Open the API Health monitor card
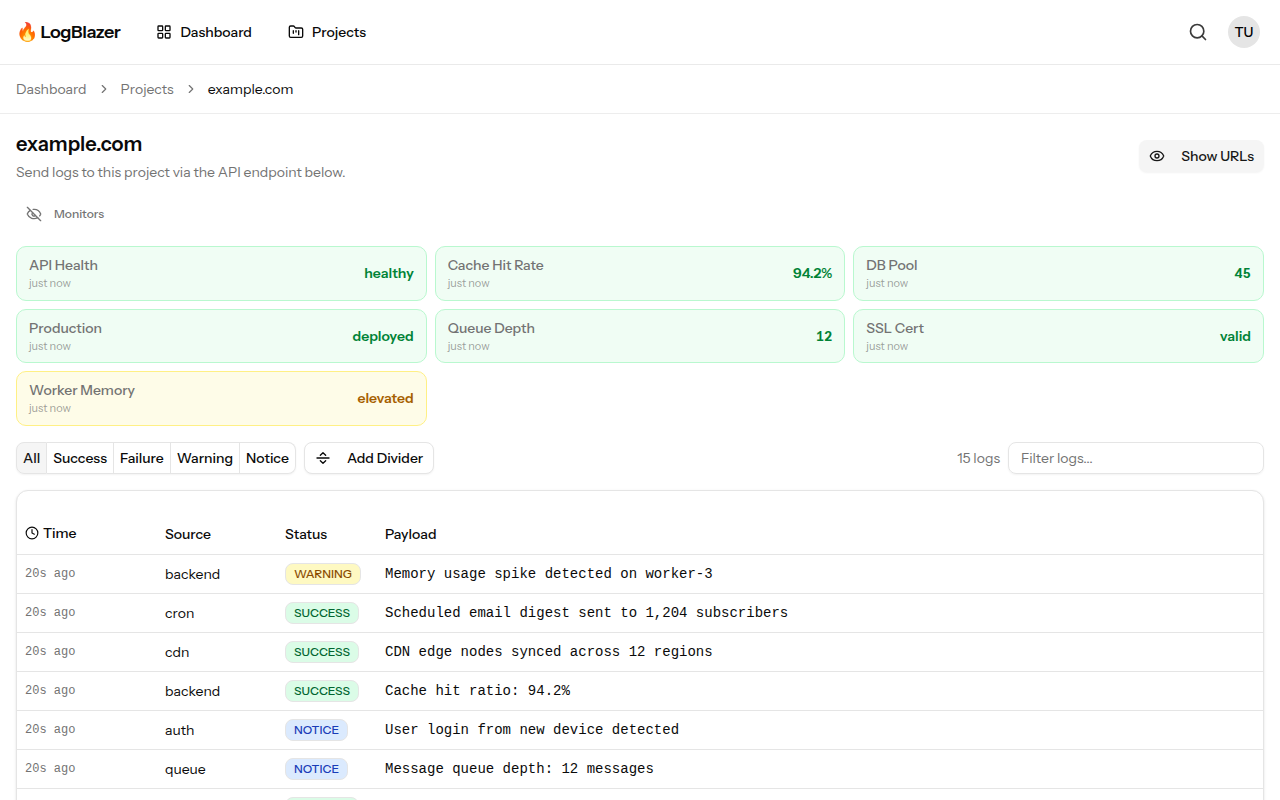This screenshot has width=1280, height=800. pos(221,273)
